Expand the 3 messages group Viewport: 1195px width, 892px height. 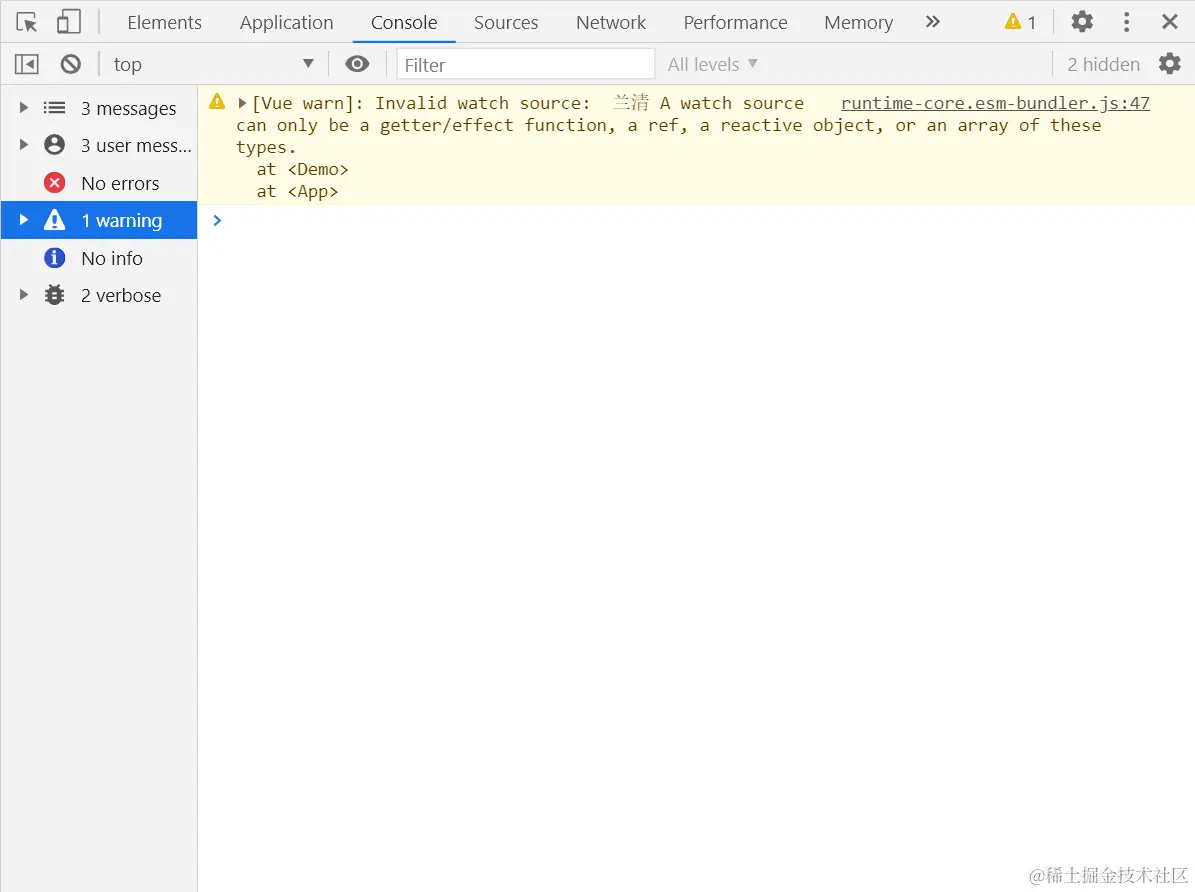24,107
